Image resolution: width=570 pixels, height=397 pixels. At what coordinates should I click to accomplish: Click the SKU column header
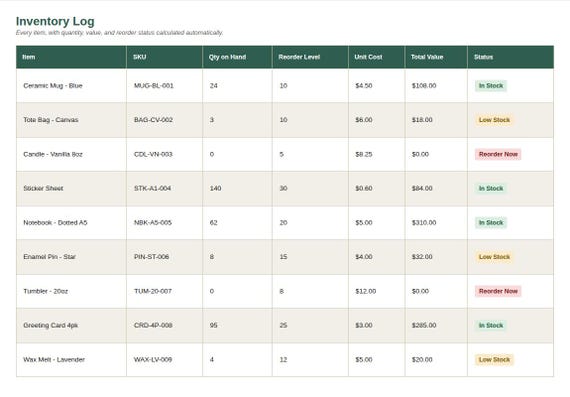click(164, 57)
